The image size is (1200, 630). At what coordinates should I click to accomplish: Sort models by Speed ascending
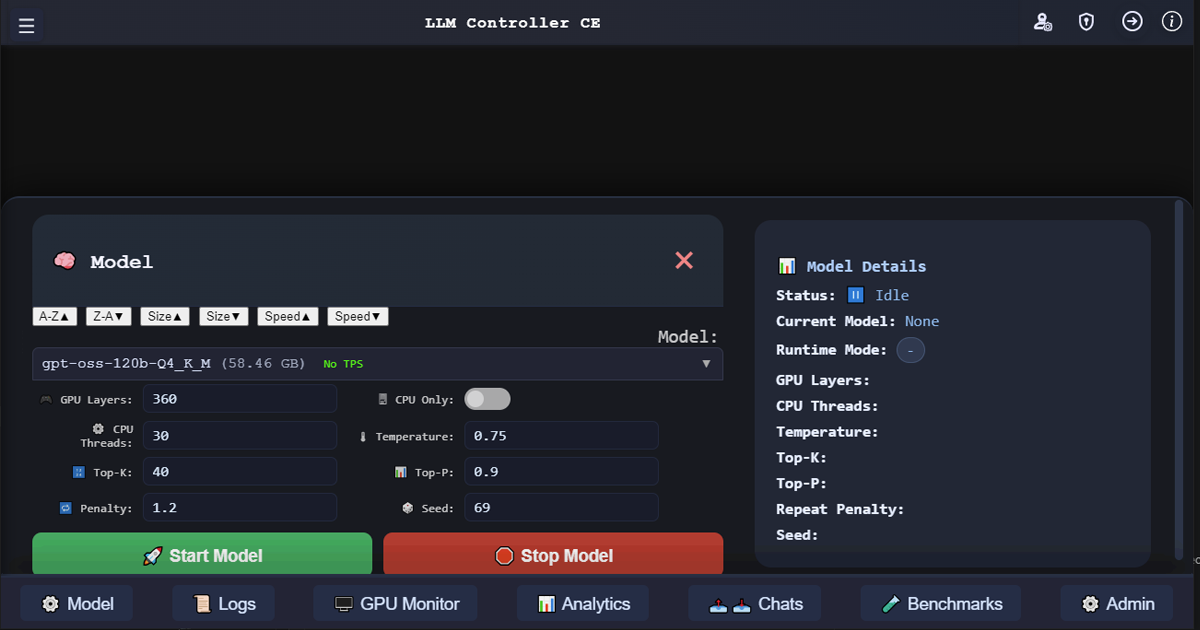coord(288,316)
